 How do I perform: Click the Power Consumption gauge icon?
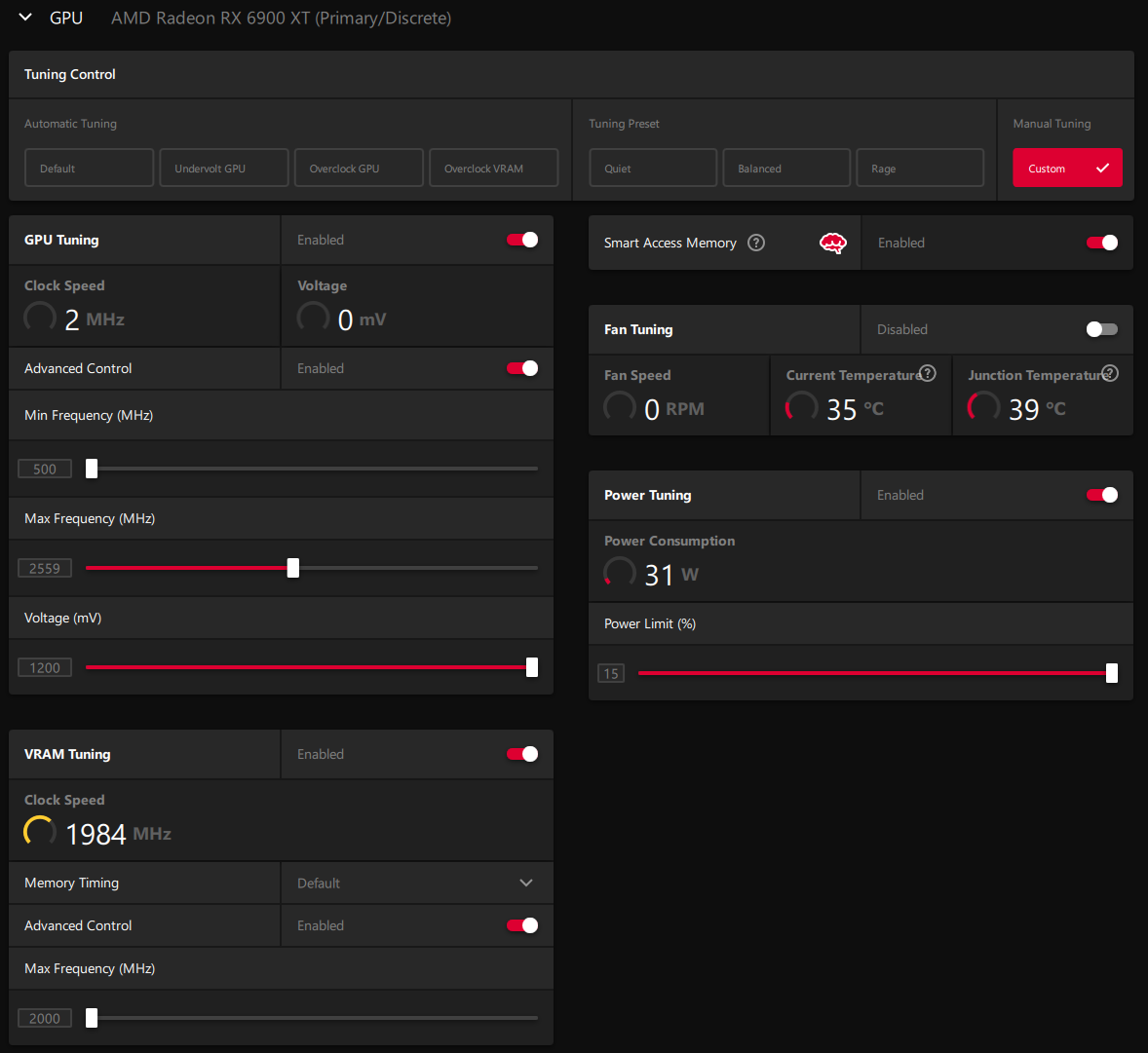[620, 573]
